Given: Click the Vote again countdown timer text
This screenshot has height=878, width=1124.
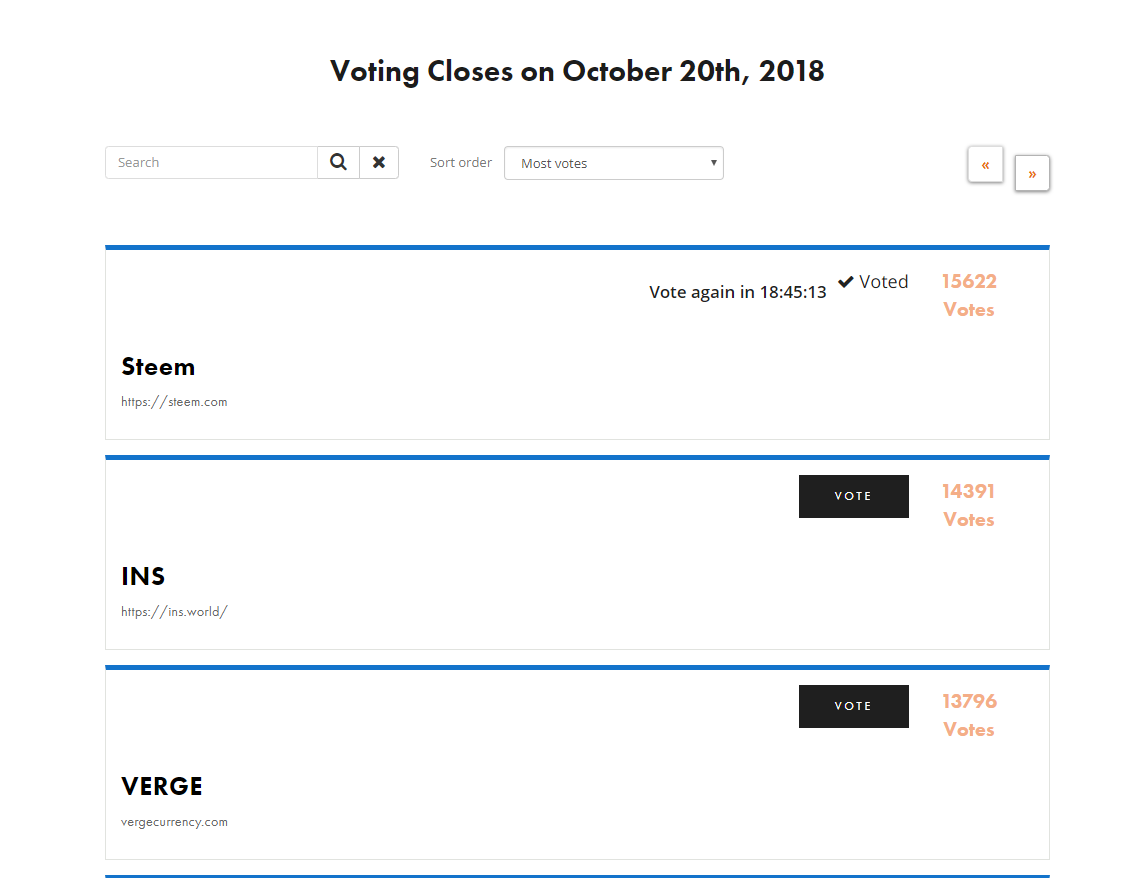Looking at the screenshot, I should [738, 292].
